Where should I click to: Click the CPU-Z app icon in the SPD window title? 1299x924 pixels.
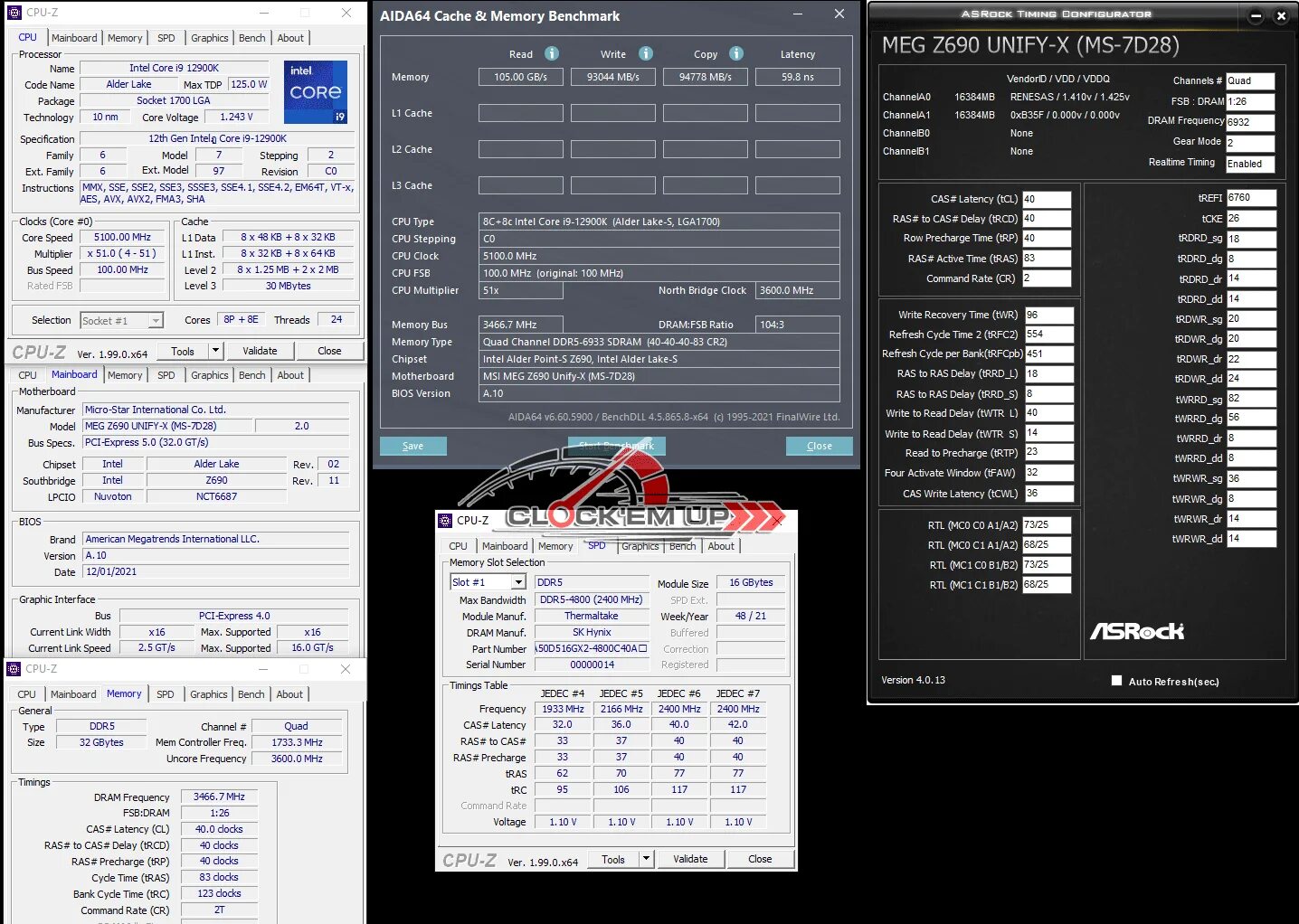pos(445,520)
